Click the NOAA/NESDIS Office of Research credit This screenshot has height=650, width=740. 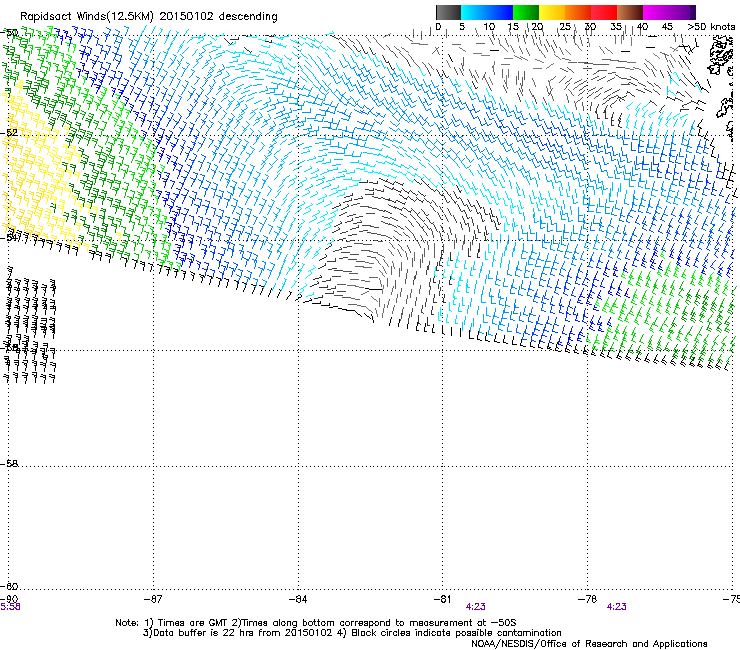pyautogui.click(x=589, y=644)
